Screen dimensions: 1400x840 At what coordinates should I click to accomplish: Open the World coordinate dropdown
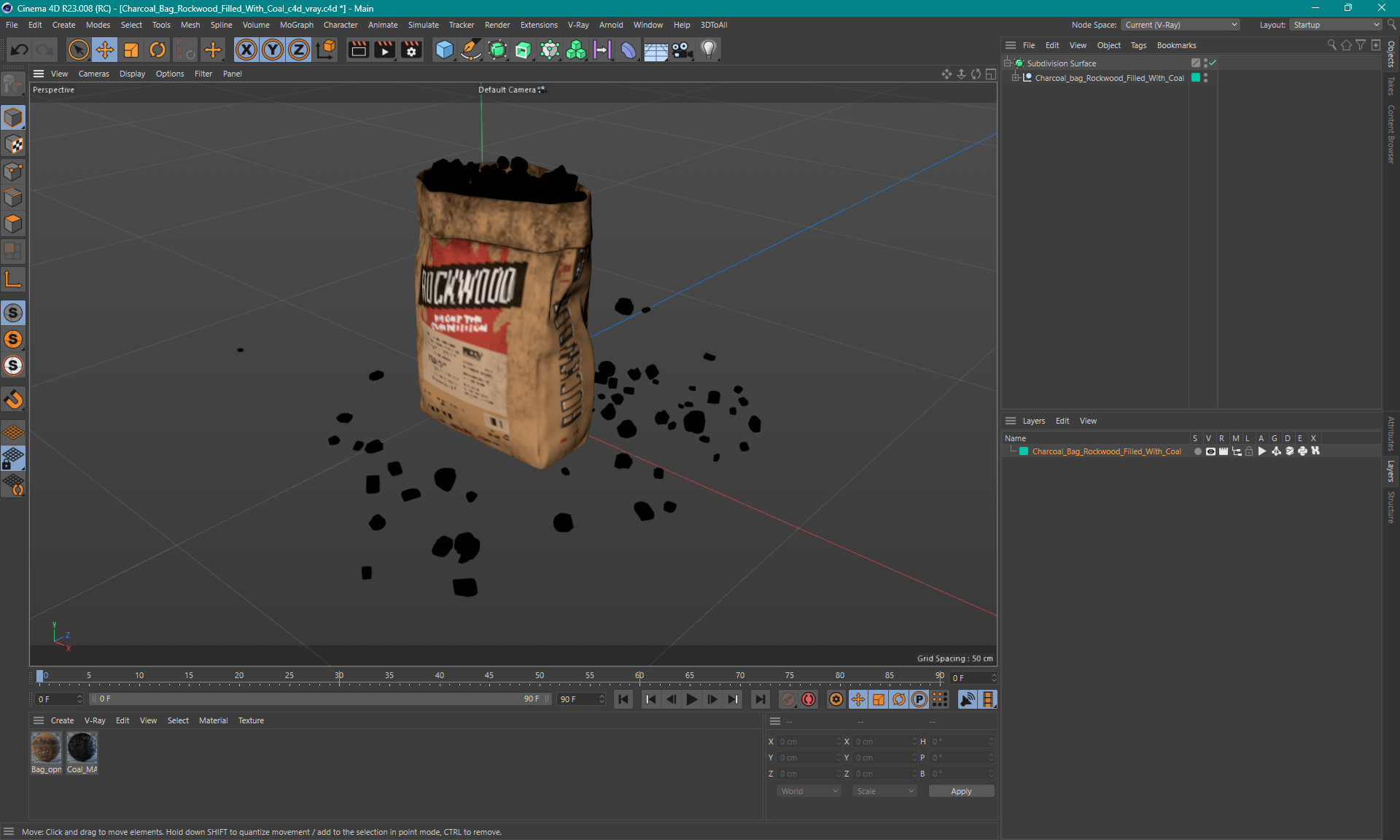click(809, 791)
